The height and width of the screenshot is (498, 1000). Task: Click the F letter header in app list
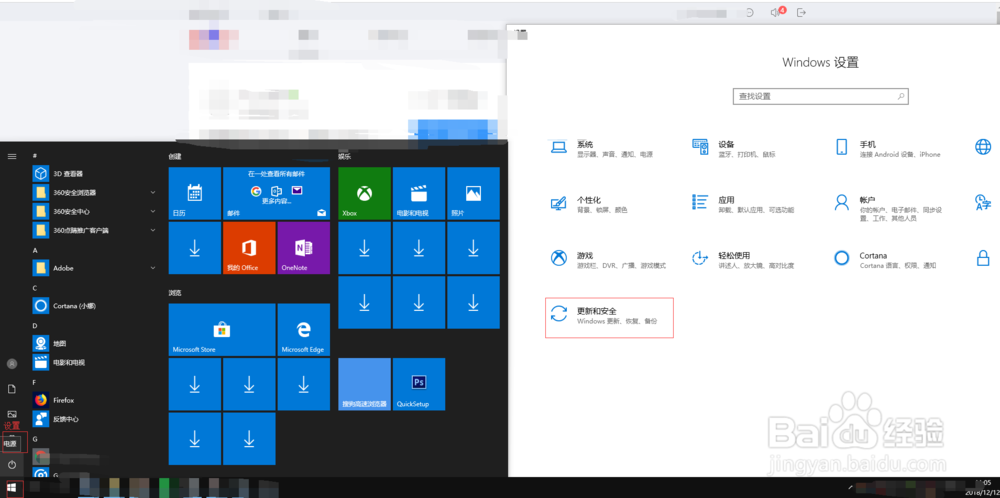(x=34, y=383)
